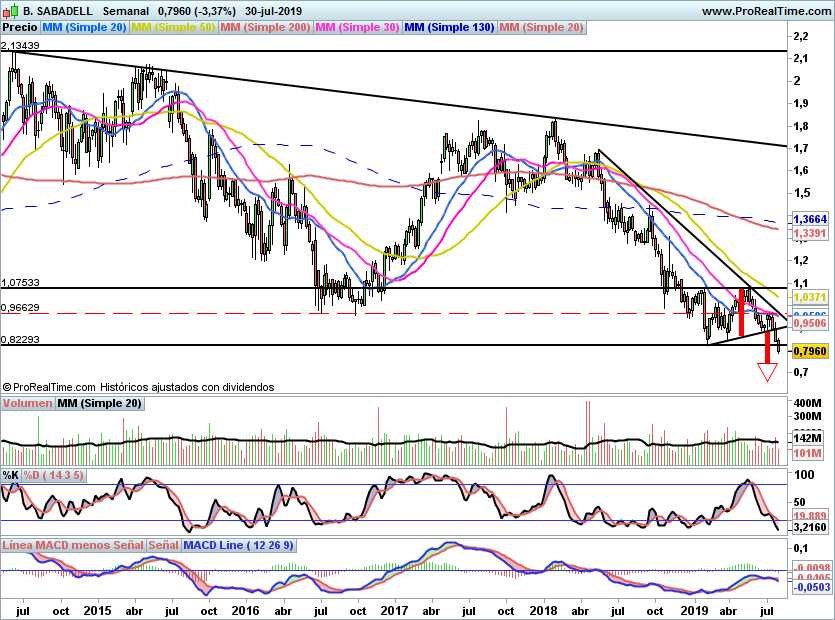Screen dimensions: 835x620
Task: Click the %D ( 14 3 5) label
Action: pos(53,475)
